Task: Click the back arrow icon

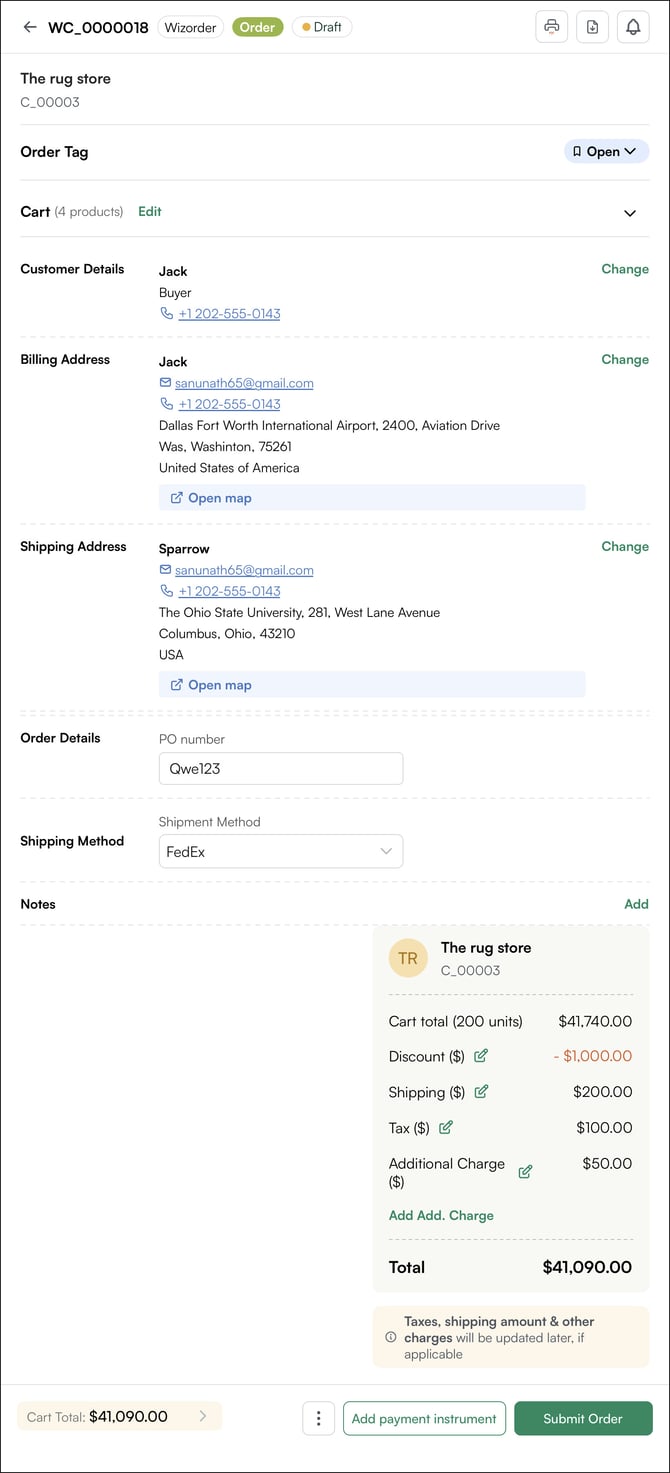Action: click(x=30, y=27)
